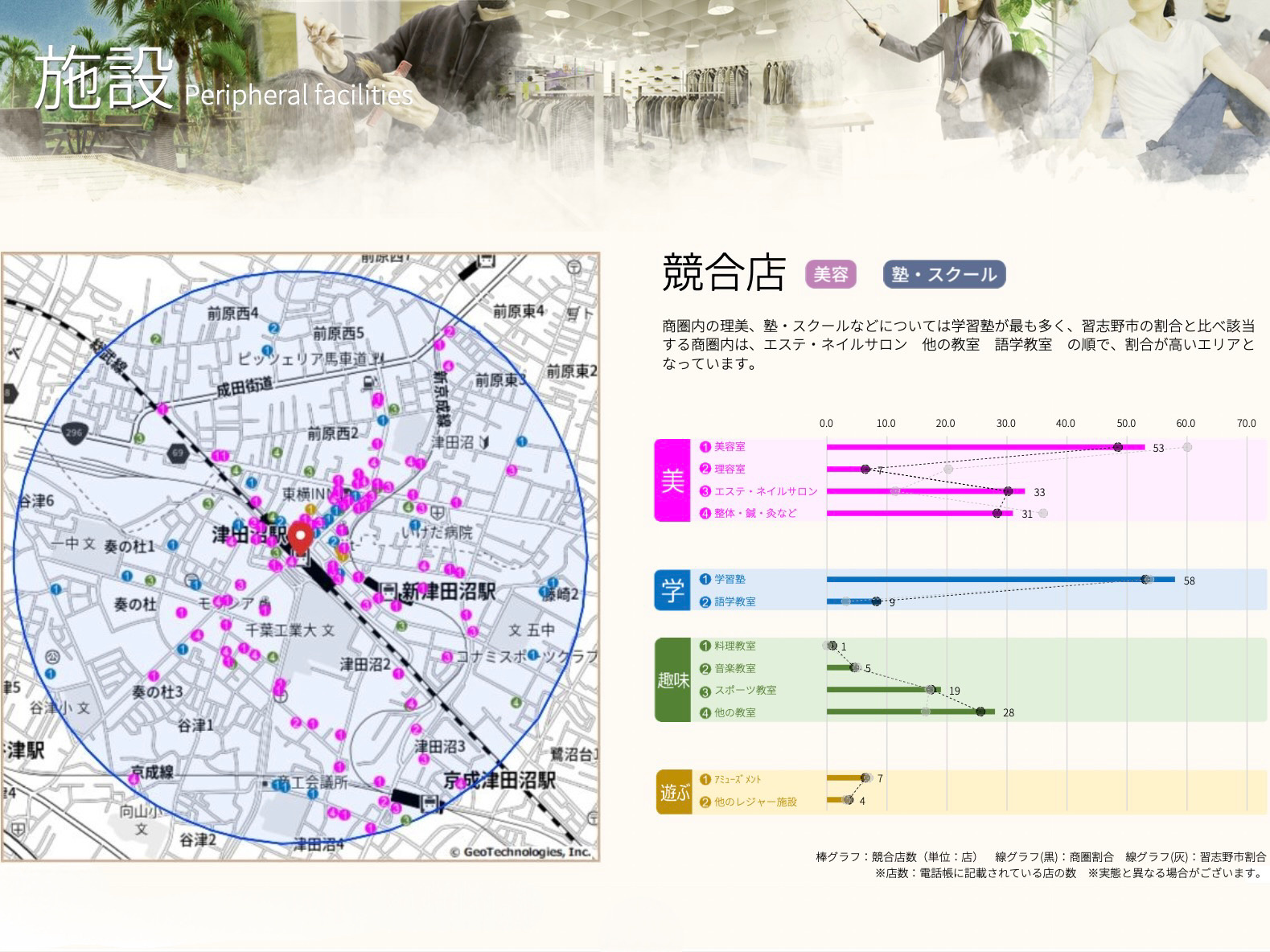The image size is (1270, 952).
Task: Click the green 他の教室 bar showing 28
Action: pos(910,712)
